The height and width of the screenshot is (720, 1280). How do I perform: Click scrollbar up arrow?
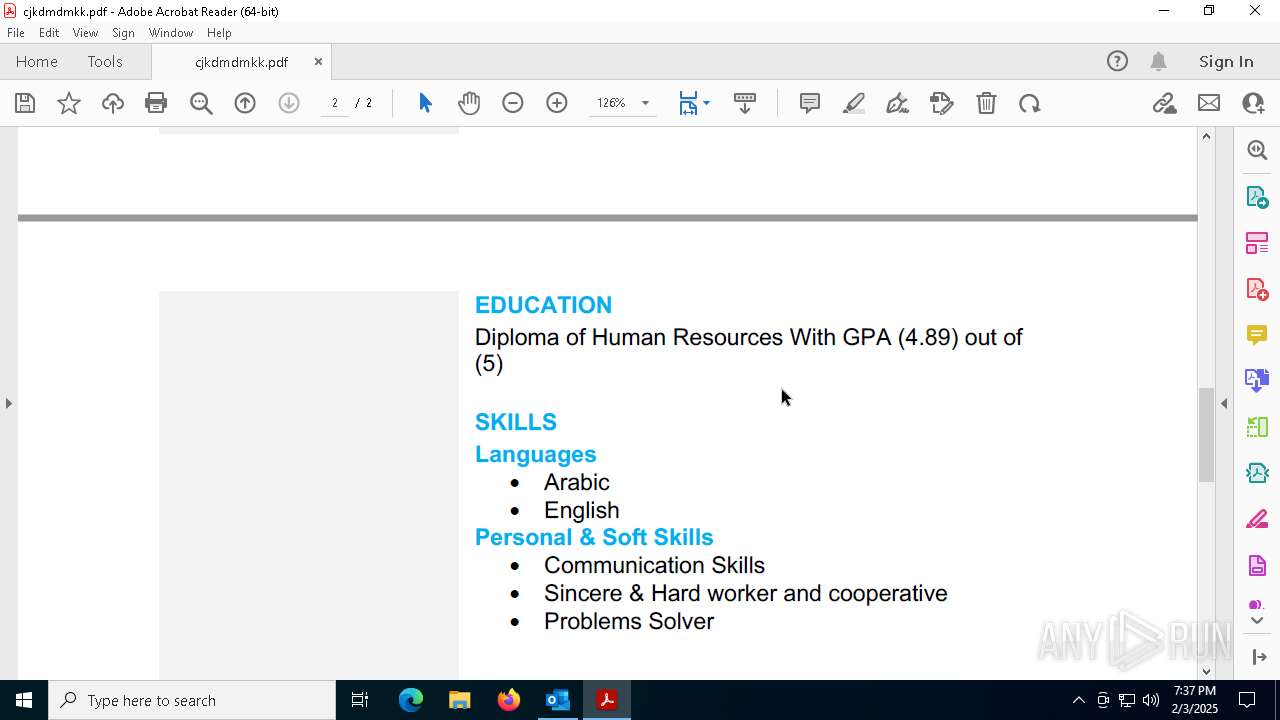coord(1206,136)
